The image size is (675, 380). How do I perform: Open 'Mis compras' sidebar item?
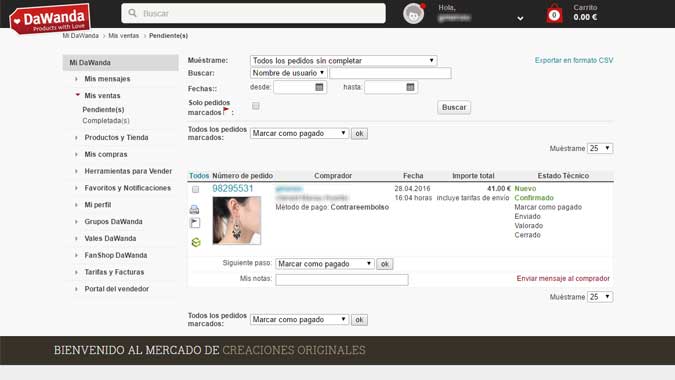pyautogui.click(x=106, y=154)
